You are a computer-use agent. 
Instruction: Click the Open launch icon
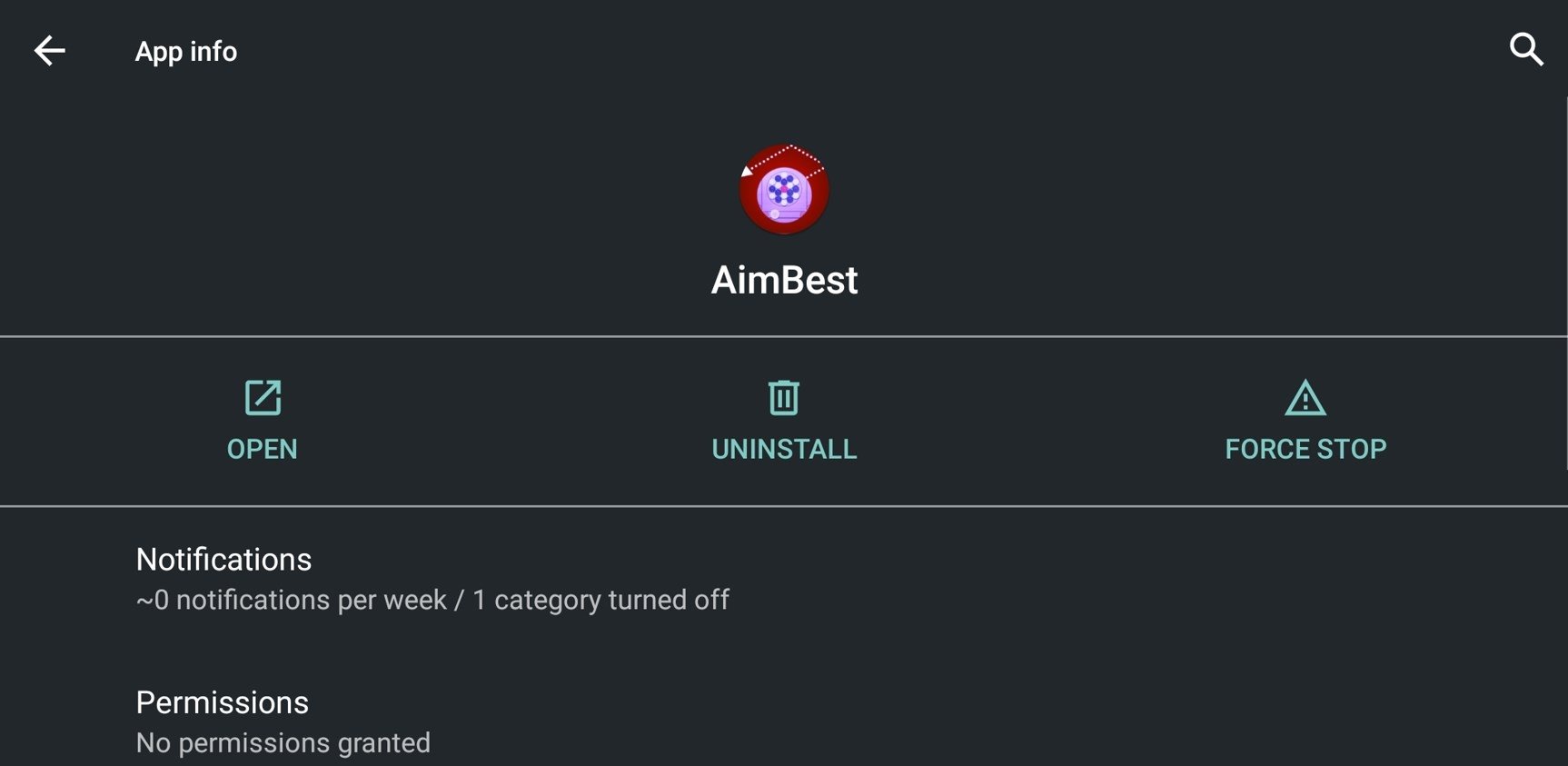(263, 397)
